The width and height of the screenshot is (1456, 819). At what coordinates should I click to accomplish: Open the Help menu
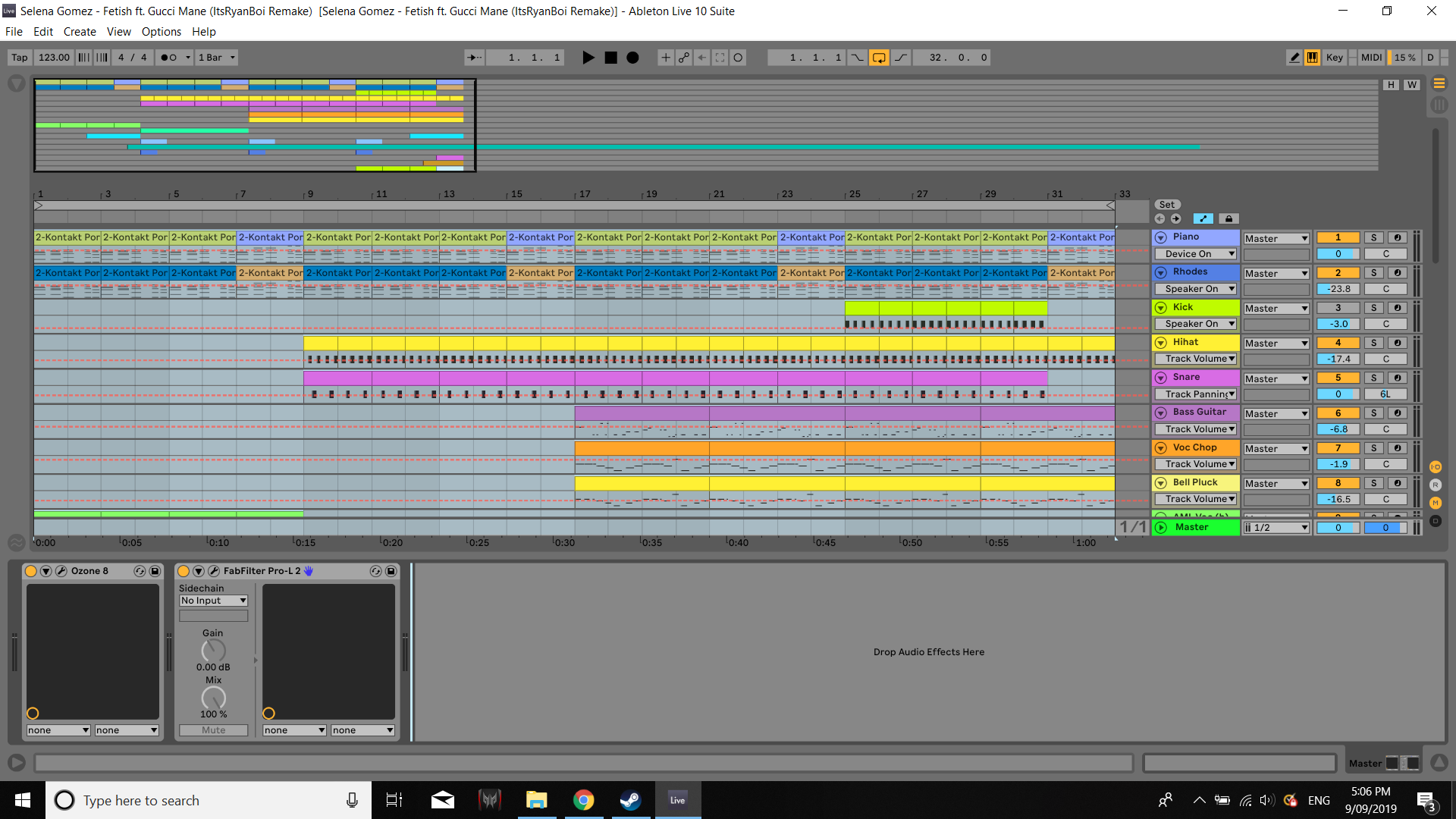point(204,32)
